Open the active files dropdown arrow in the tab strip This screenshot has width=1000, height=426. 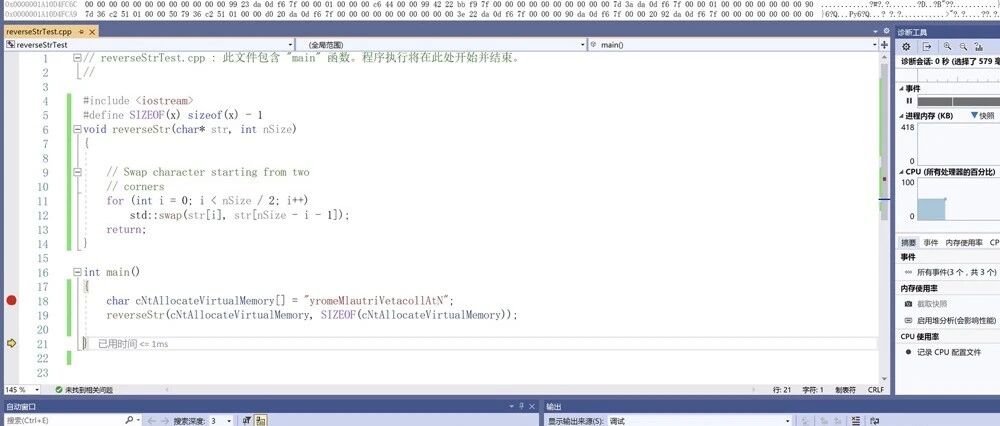pyautogui.click(x=876, y=31)
